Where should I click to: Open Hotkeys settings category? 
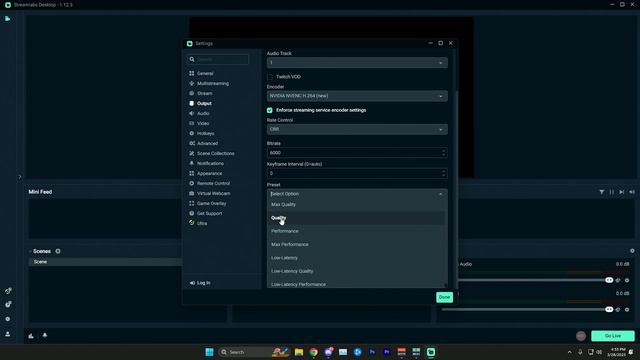coord(205,133)
